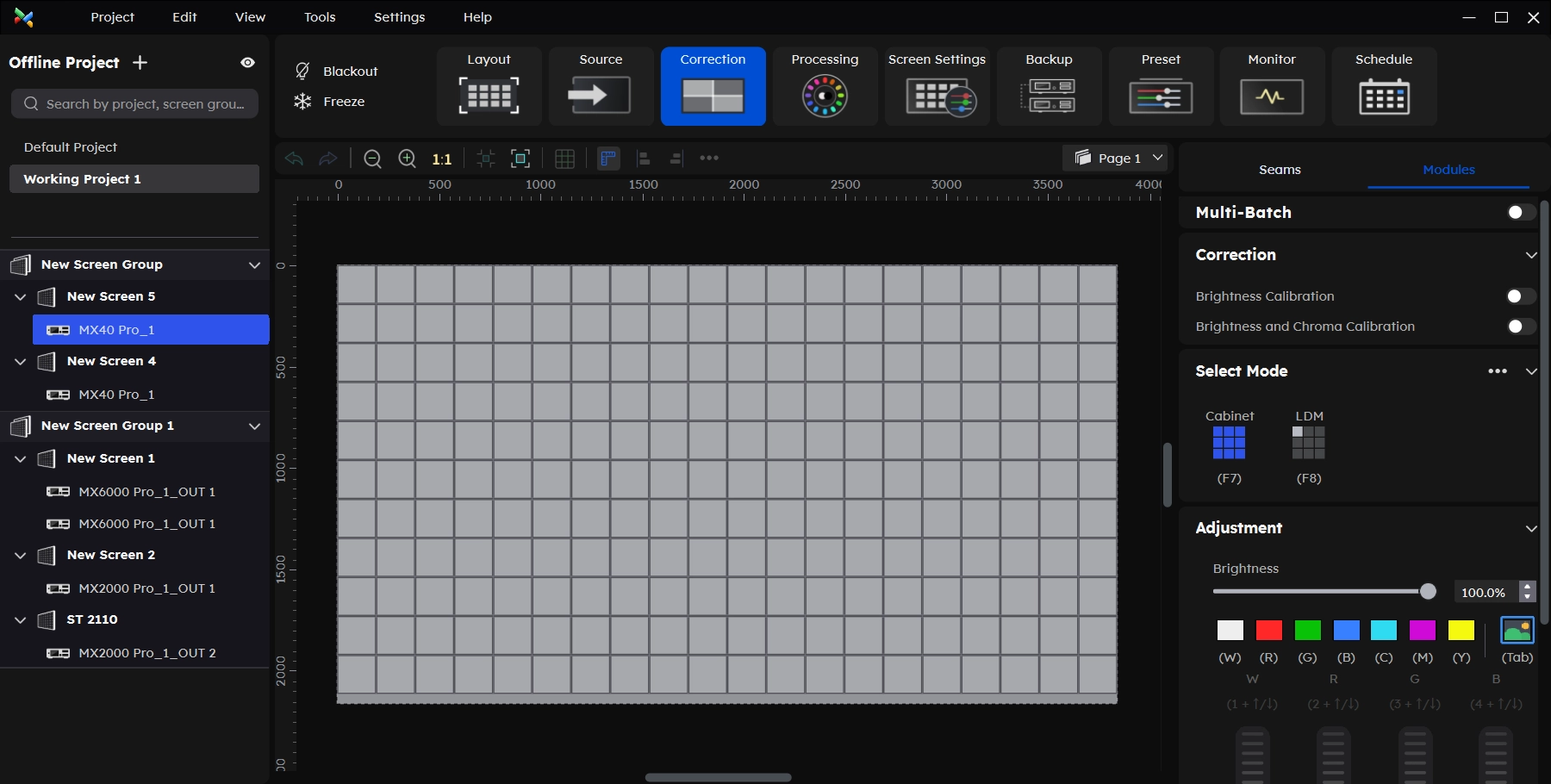Open the Layout module icon
This screenshot has height=784, width=1551.
[489, 95]
